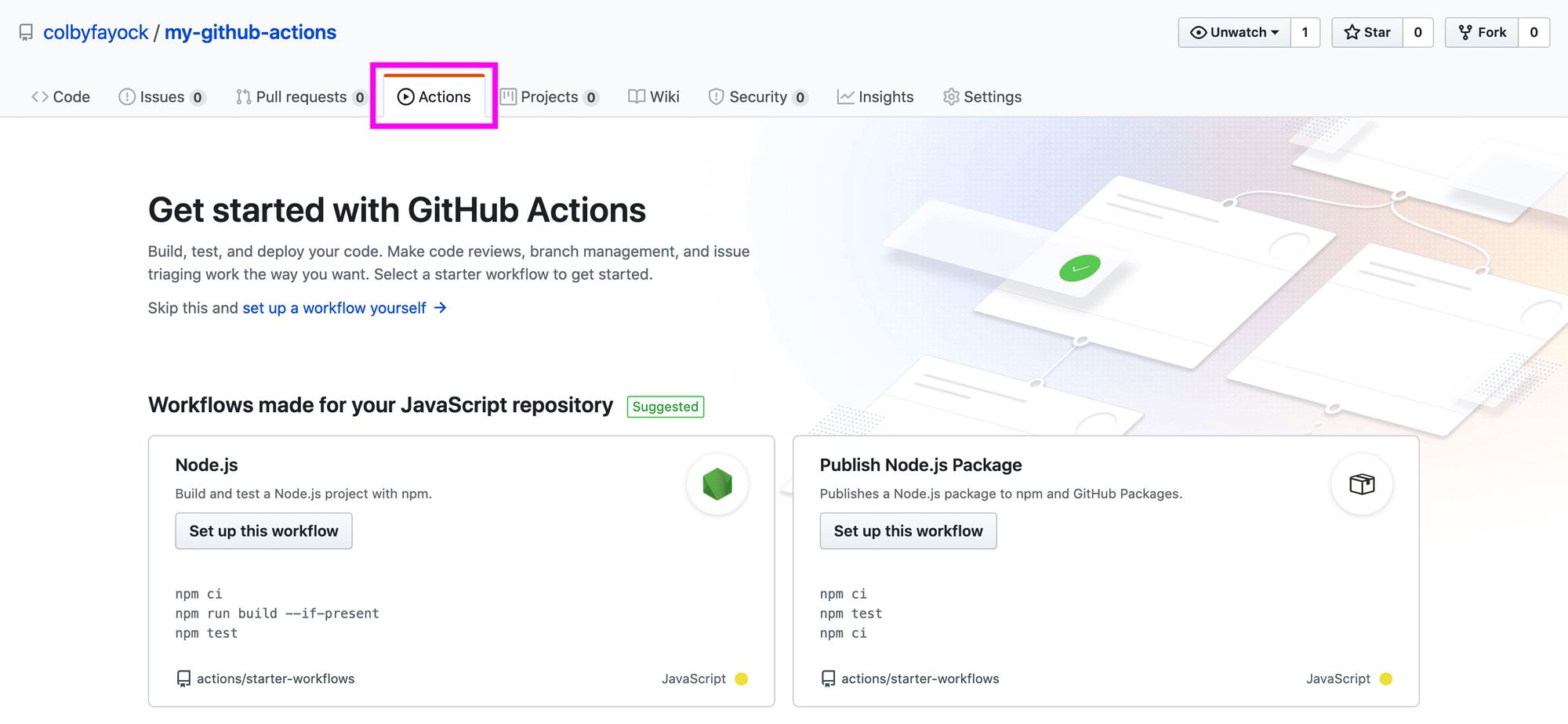Click 'Workflows made for your JavaScript repository' heading

(x=380, y=405)
